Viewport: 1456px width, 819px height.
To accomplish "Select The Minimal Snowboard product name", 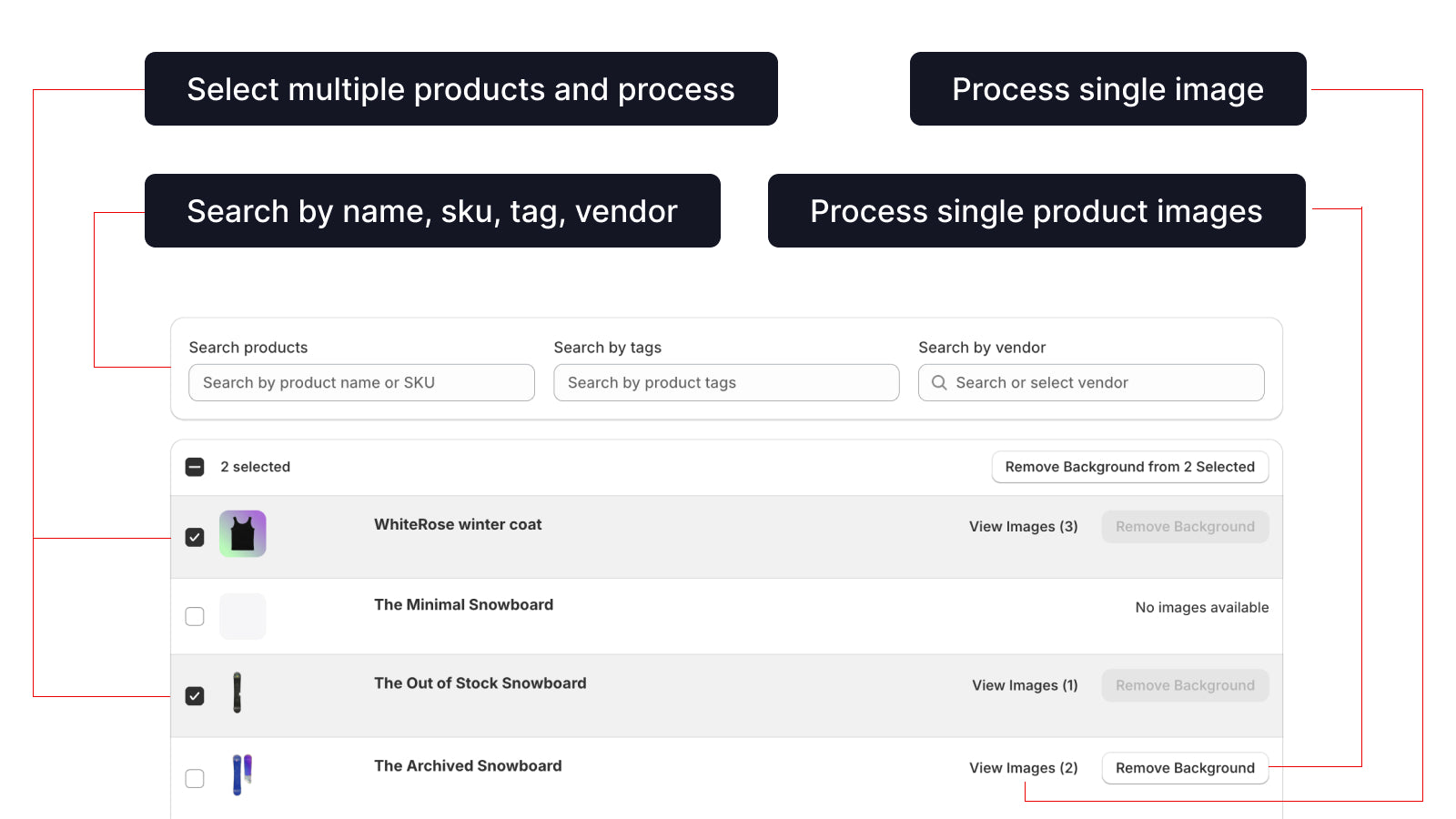I will click(463, 604).
